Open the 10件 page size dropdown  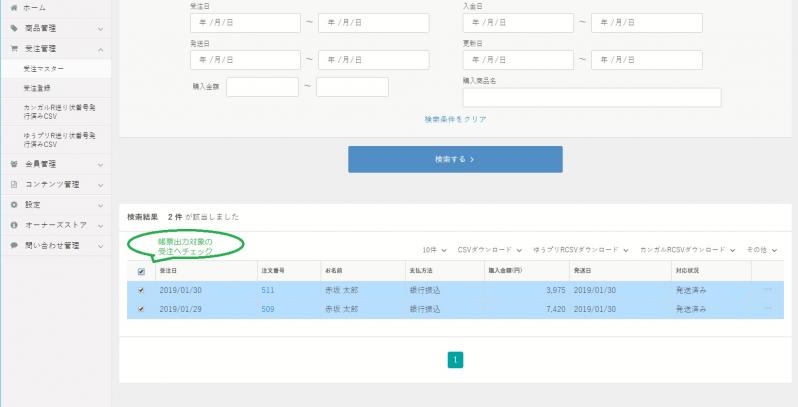[x=434, y=250]
